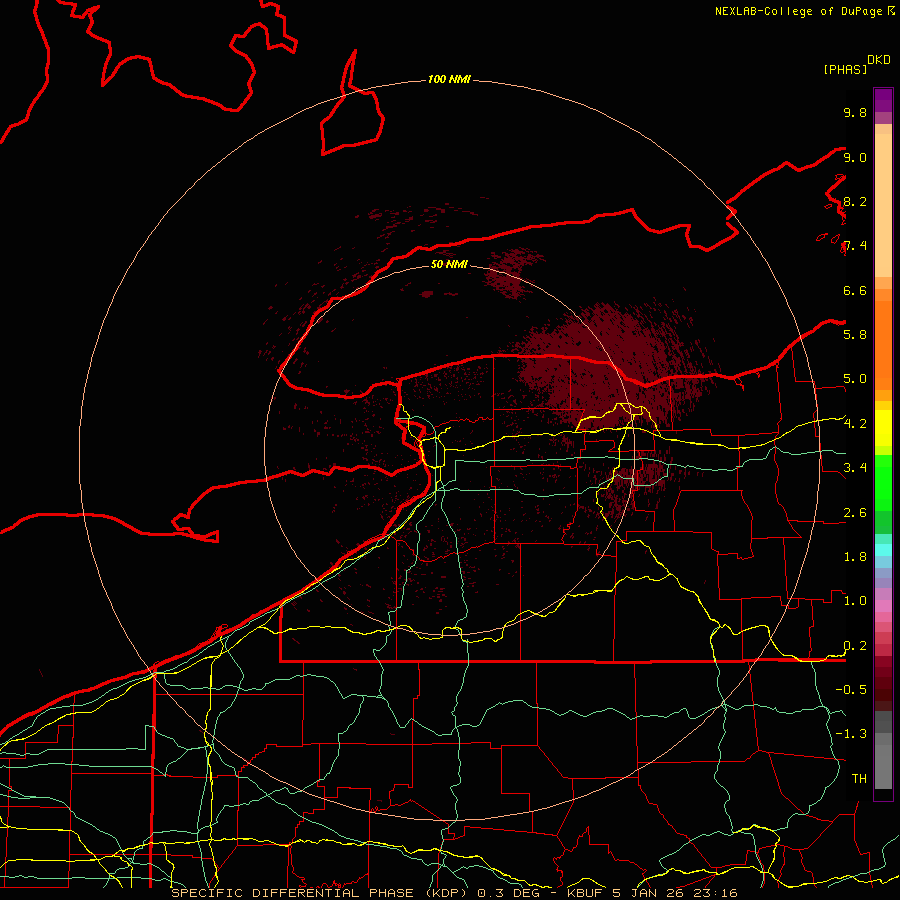Select the -1.3 value on the scale
This screenshot has width=900, height=900.
click(851, 734)
